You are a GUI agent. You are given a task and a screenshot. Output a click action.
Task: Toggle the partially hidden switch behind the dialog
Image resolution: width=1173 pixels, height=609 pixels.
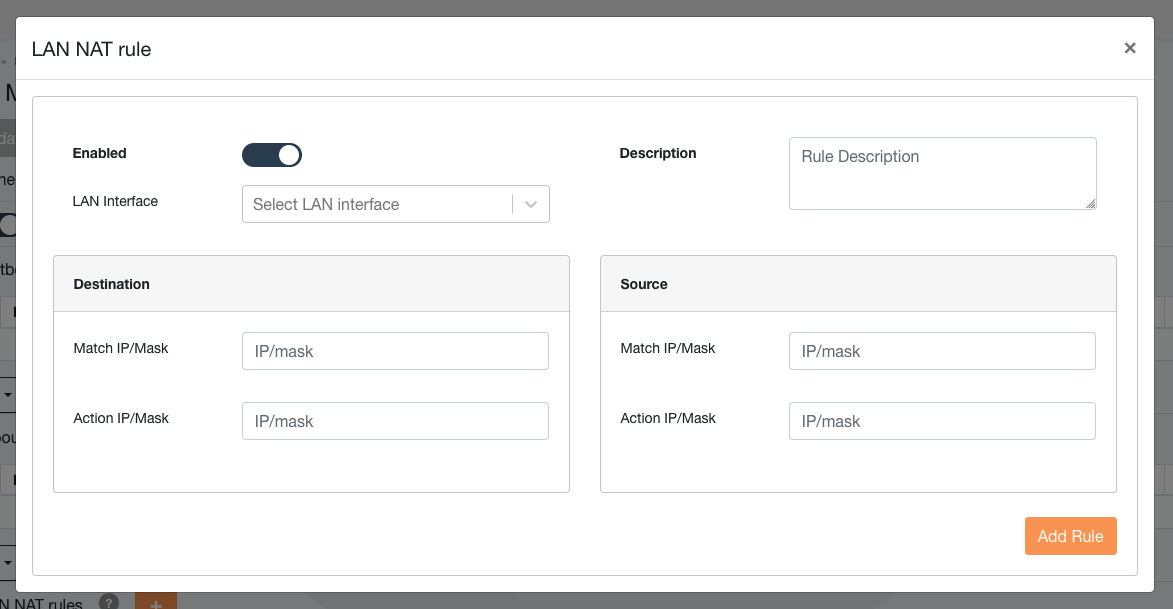pos(9,225)
